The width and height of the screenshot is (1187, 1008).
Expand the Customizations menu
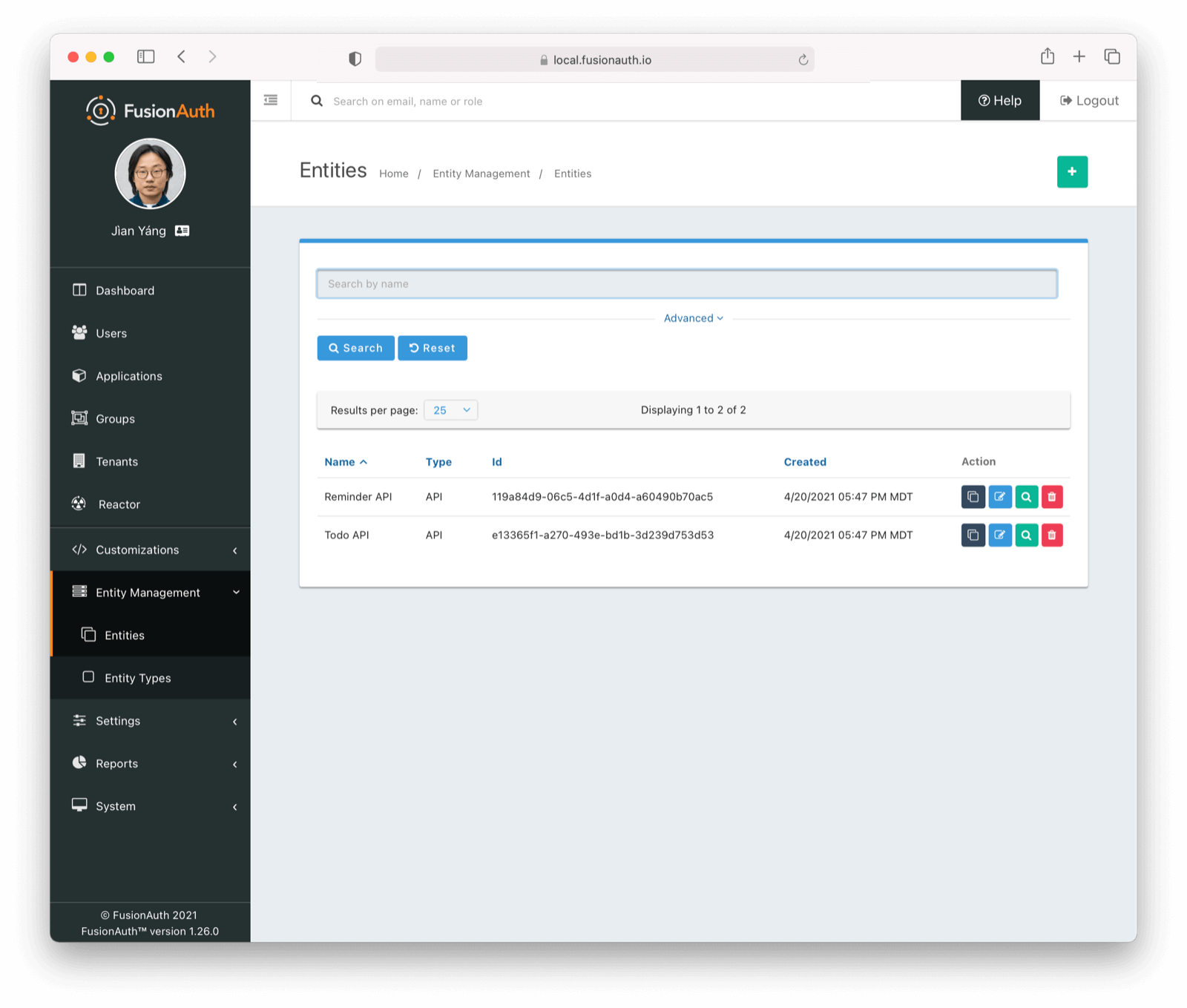[151, 550]
